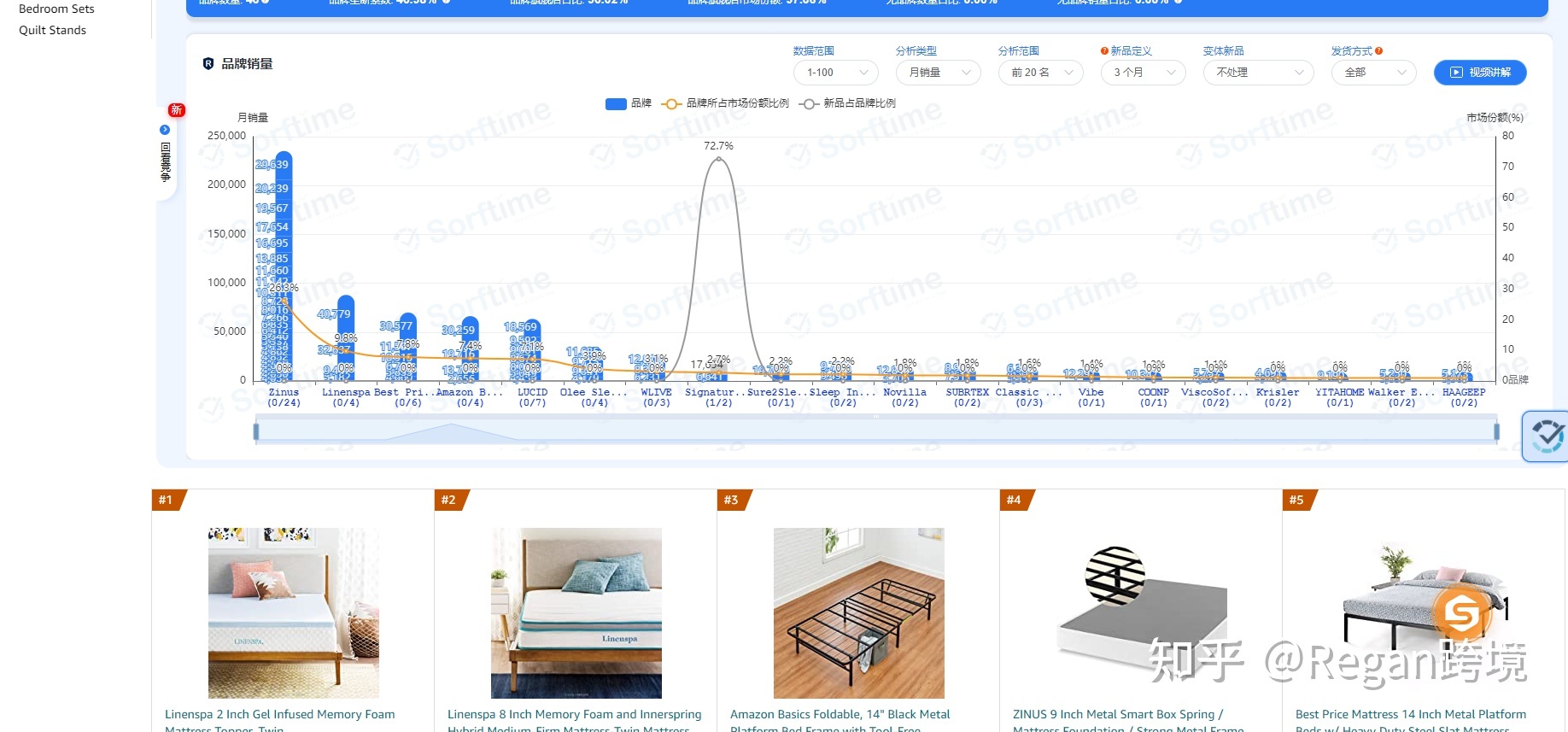Toggle the 新品占品牌比例 legend series
Screen dimensions: 1568x732
pyautogui.click(x=847, y=103)
